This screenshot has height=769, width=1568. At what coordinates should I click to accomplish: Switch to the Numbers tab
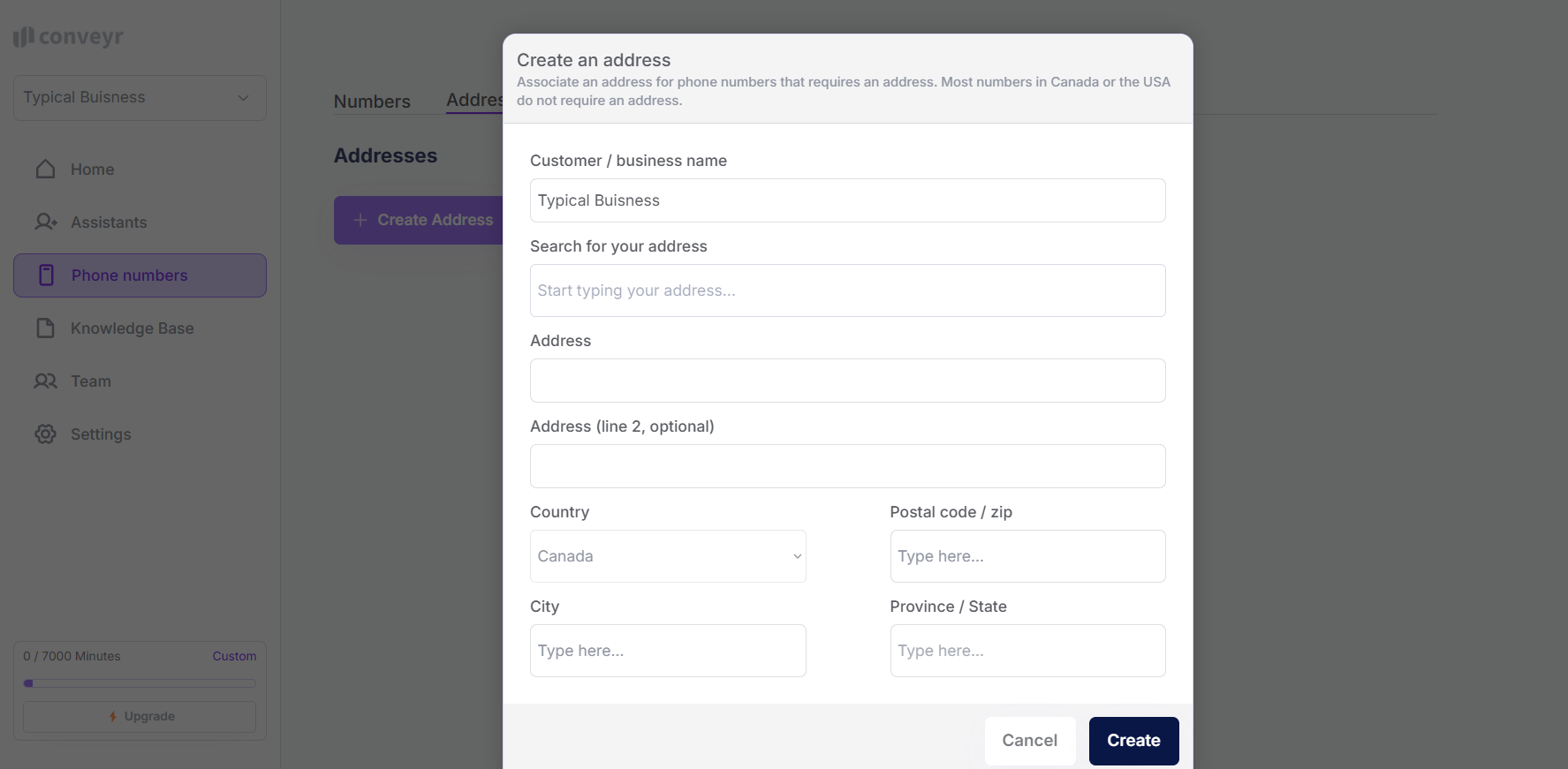click(372, 102)
